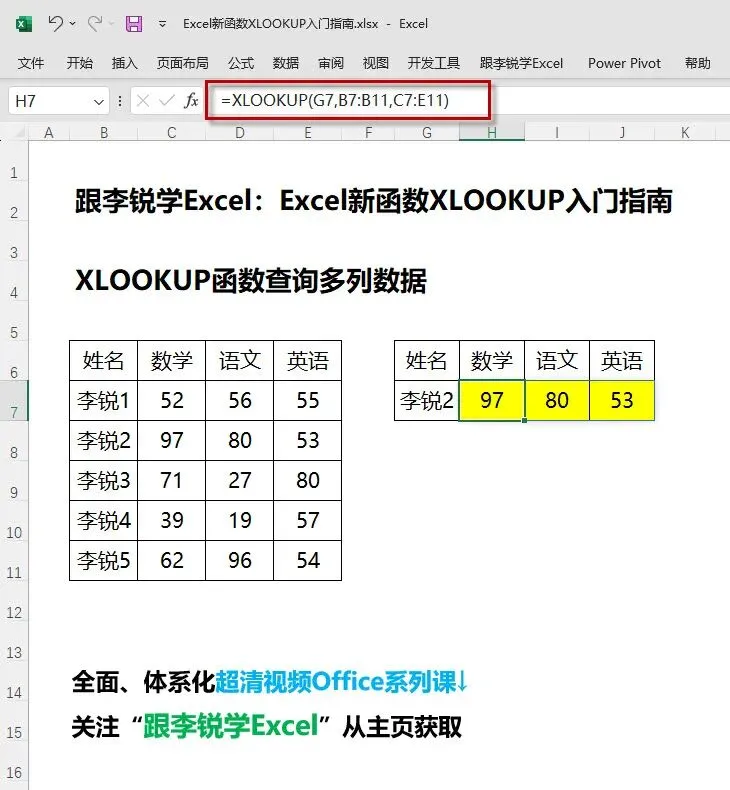
Task: Open the 文件 menu
Action: [x=31, y=63]
